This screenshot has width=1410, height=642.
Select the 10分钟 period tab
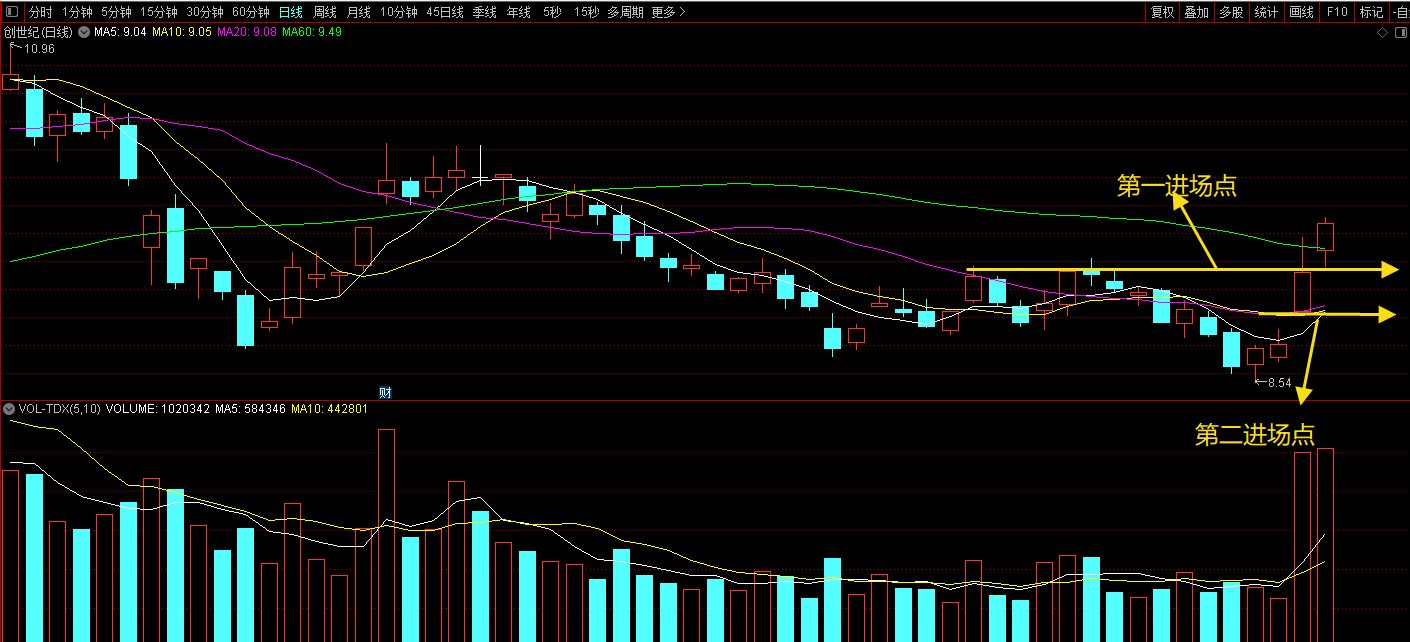pyautogui.click(x=399, y=12)
